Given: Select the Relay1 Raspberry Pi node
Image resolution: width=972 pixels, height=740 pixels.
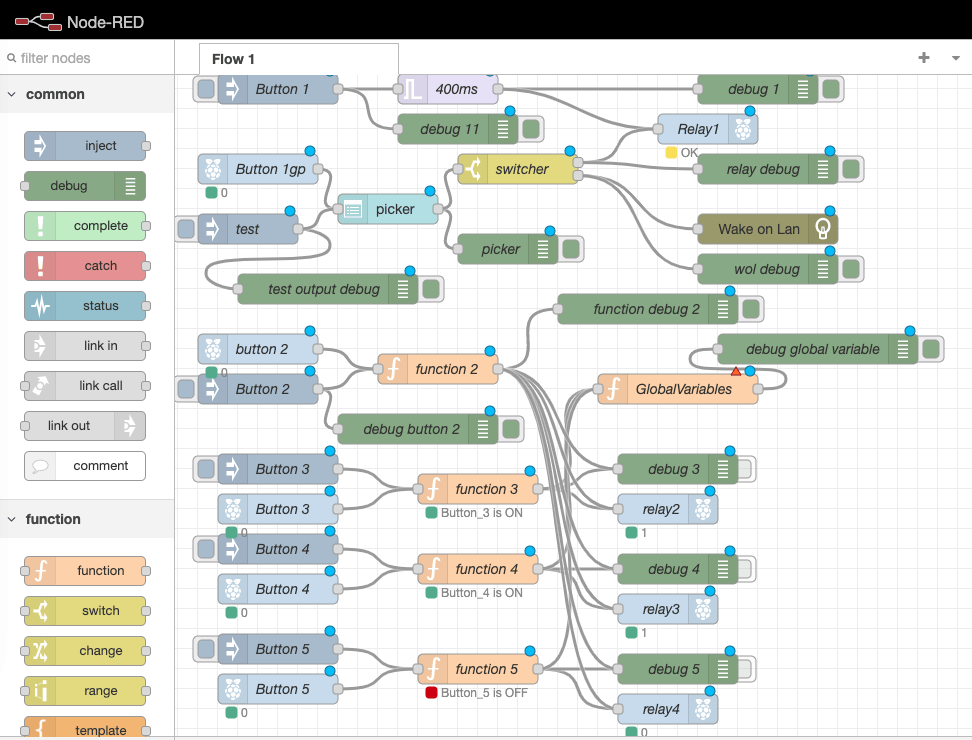Looking at the screenshot, I should click(707, 130).
